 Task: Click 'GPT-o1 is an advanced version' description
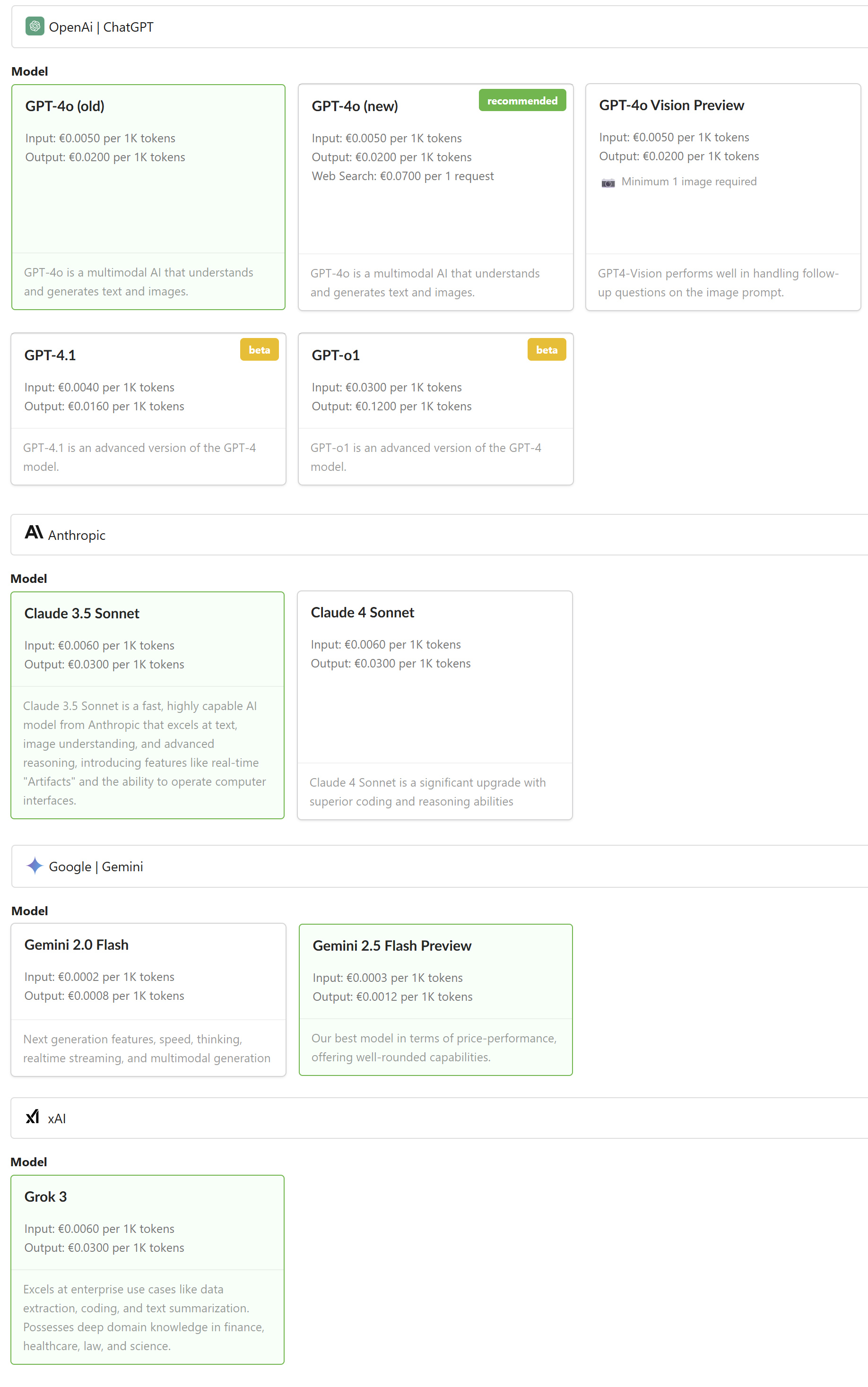click(x=426, y=457)
